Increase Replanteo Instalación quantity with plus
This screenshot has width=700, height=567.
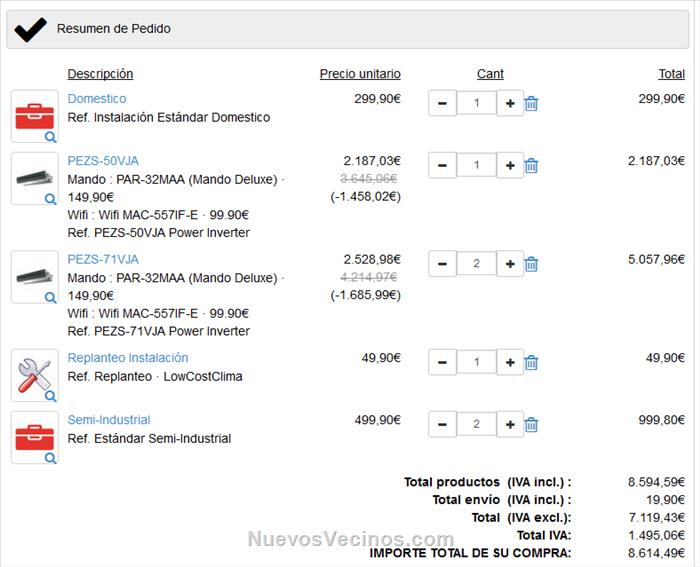510,362
